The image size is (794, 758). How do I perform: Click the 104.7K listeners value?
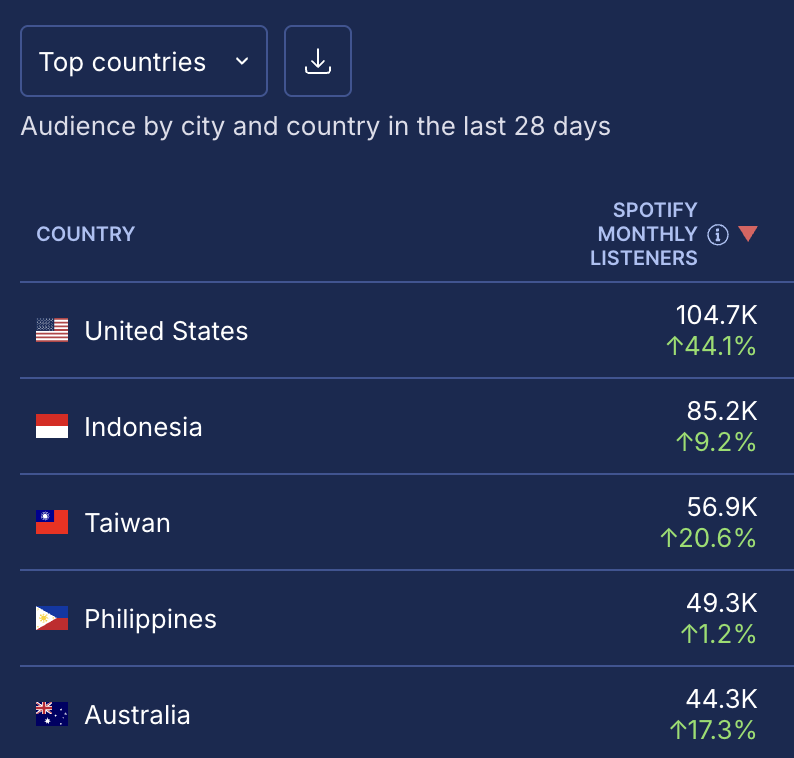coord(717,315)
